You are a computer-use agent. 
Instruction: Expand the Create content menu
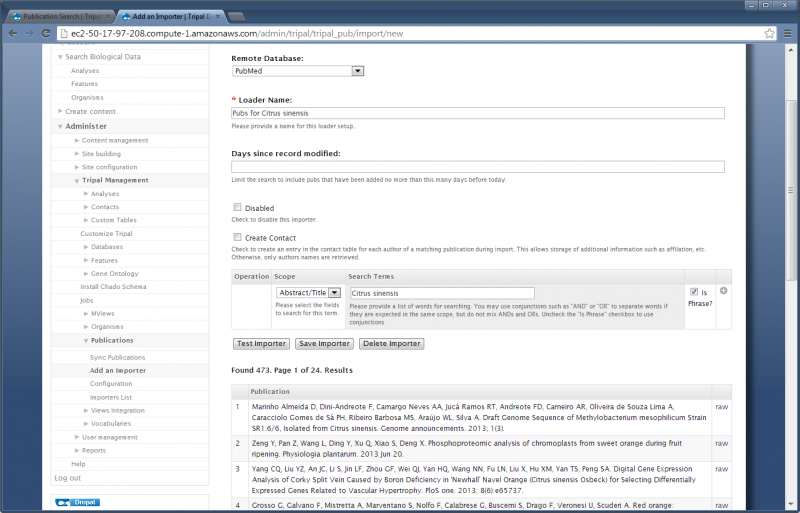tap(60, 111)
